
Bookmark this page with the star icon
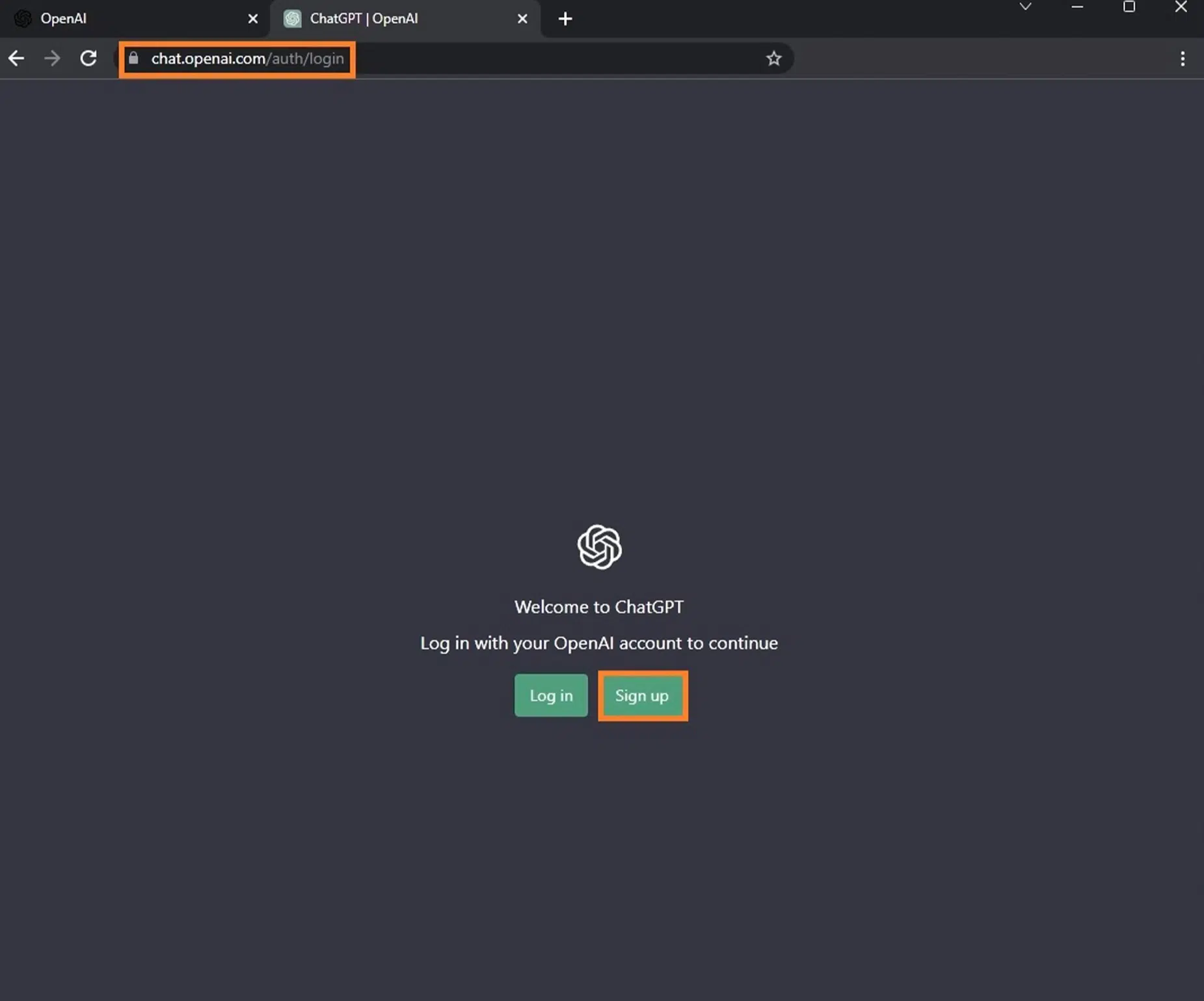pyautogui.click(x=773, y=59)
